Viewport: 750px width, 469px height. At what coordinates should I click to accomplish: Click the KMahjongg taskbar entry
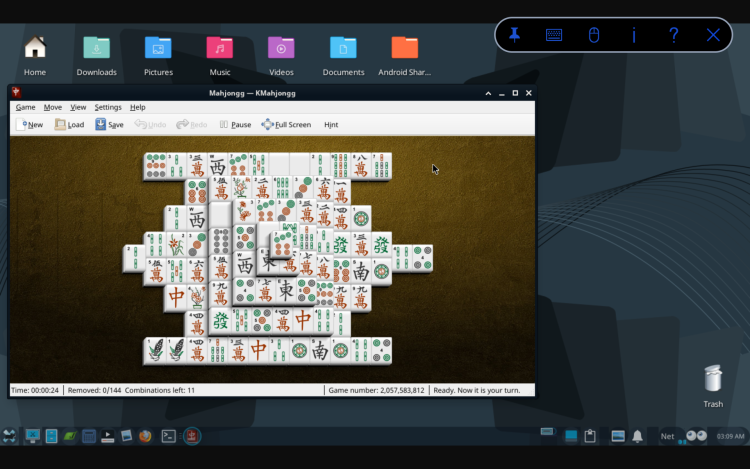192,436
